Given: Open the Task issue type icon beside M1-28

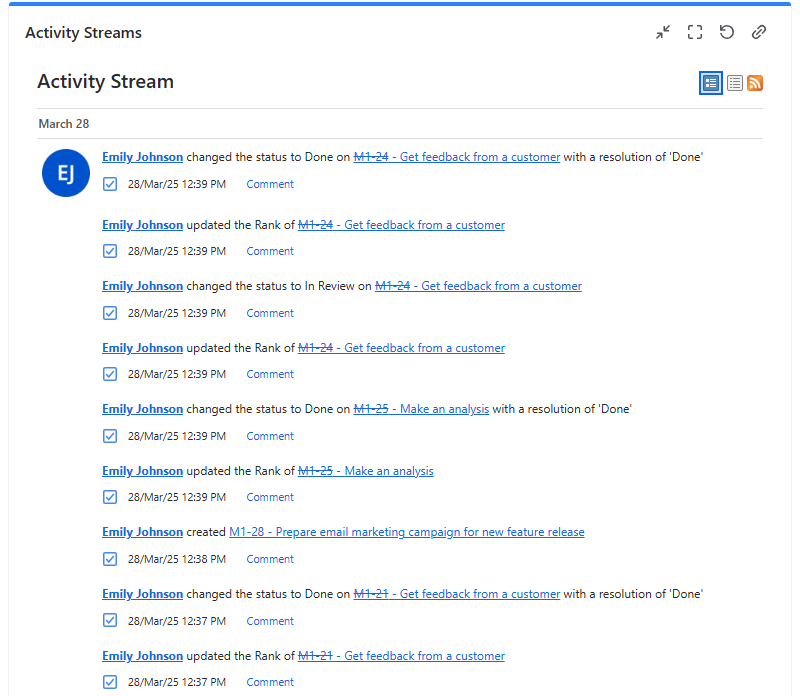Looking at the screenshot, I should pos(110,559).
